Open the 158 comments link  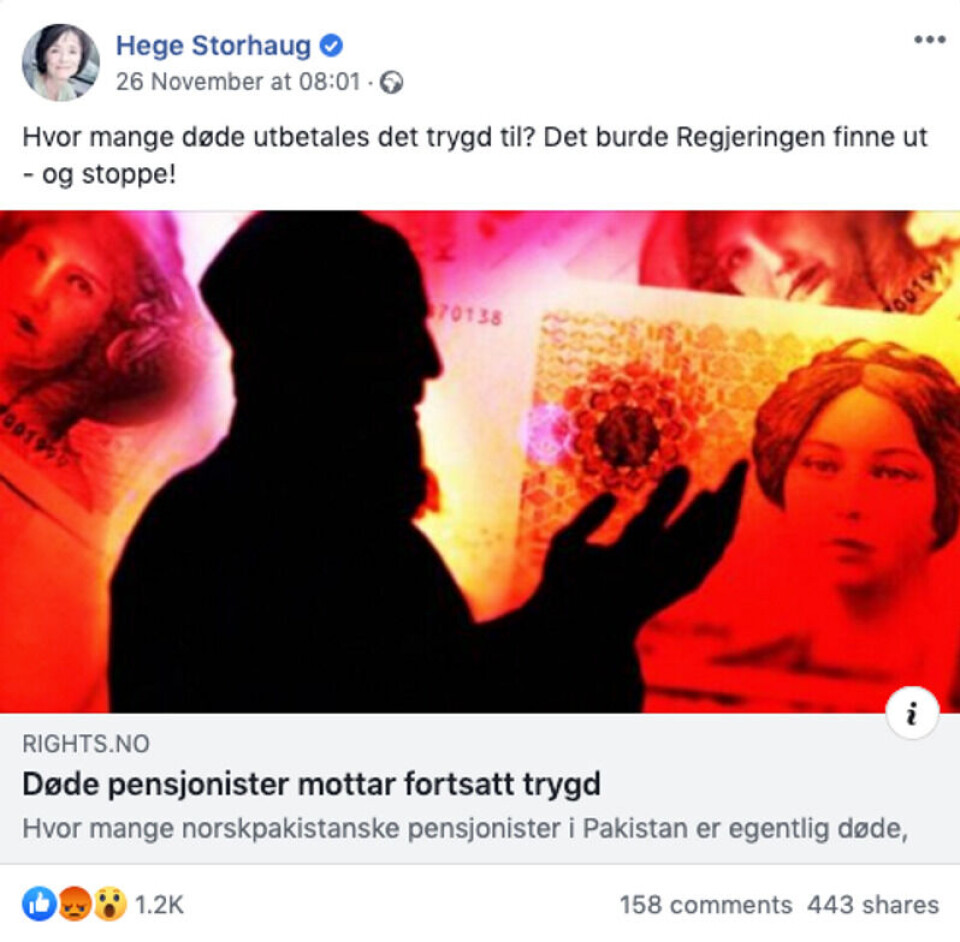click(x=706, y=905)
